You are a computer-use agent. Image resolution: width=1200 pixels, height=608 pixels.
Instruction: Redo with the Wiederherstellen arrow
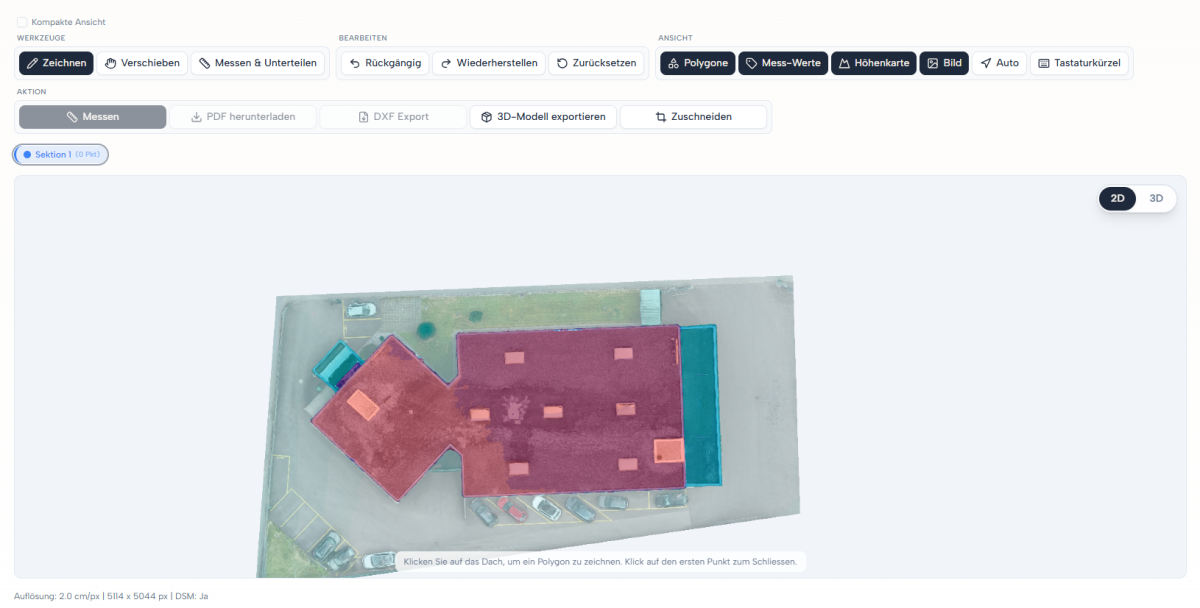489,63
